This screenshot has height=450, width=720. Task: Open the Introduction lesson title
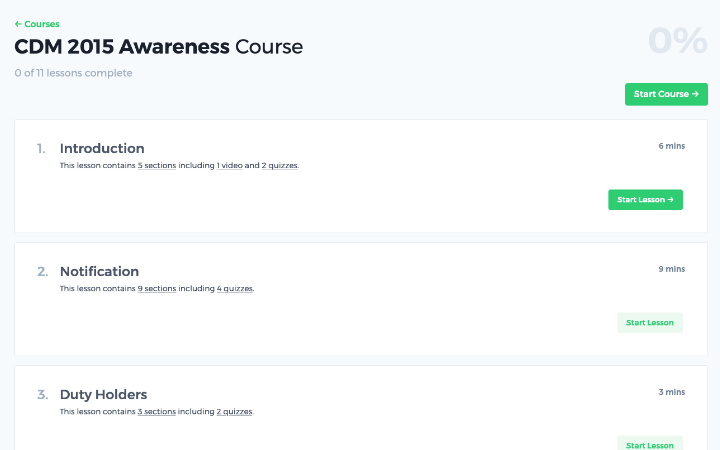(102, 148)
